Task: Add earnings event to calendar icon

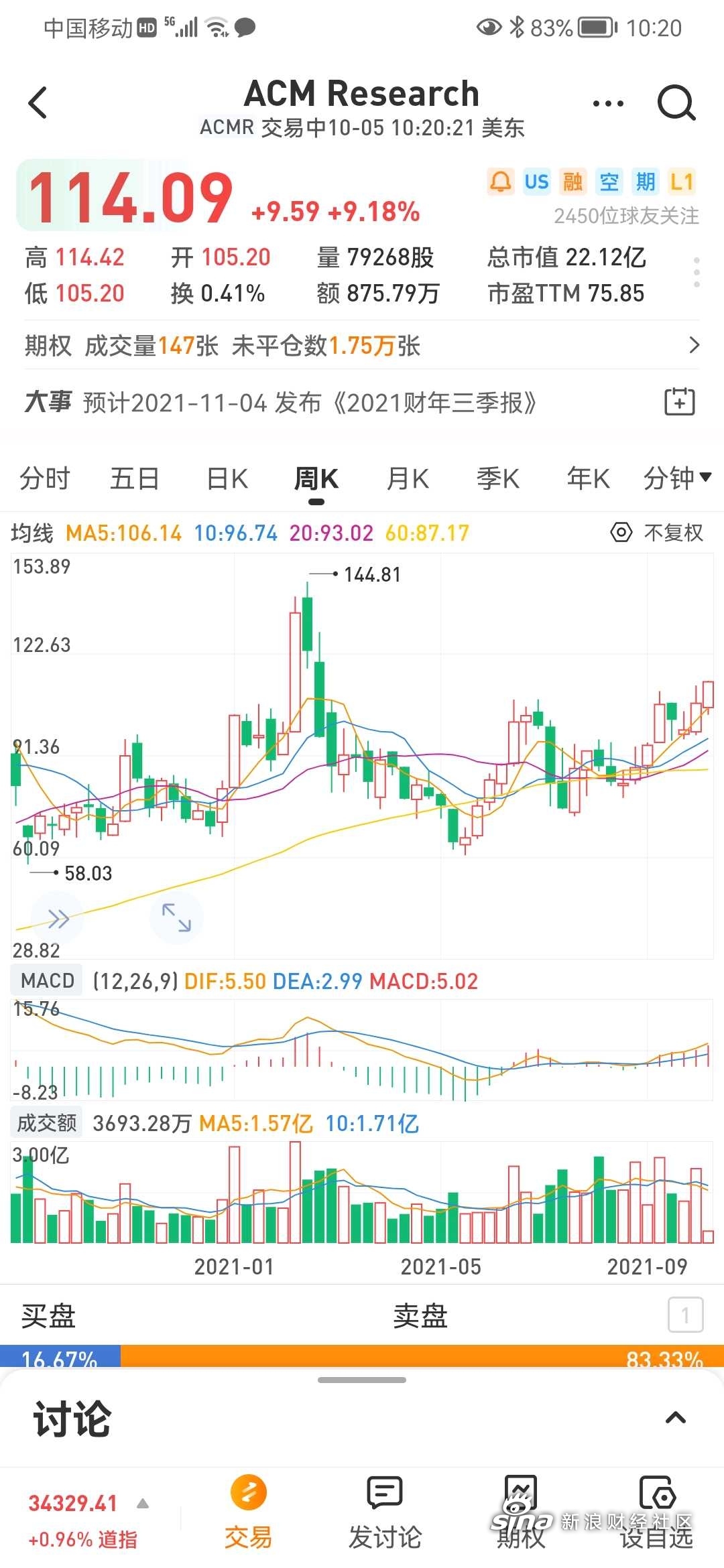Action: [x=680, y=402]
